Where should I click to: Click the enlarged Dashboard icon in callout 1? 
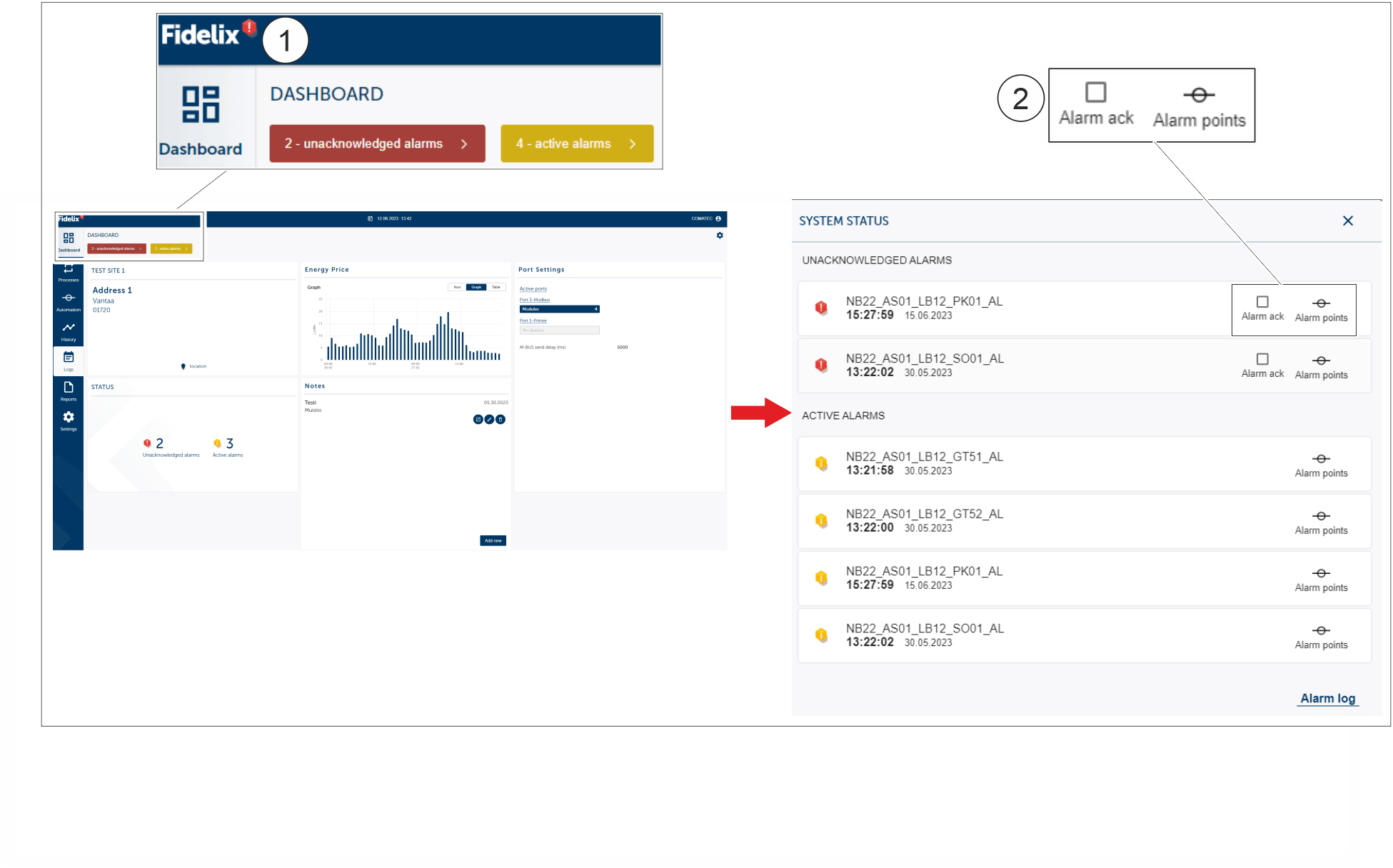tap(201, 104)
